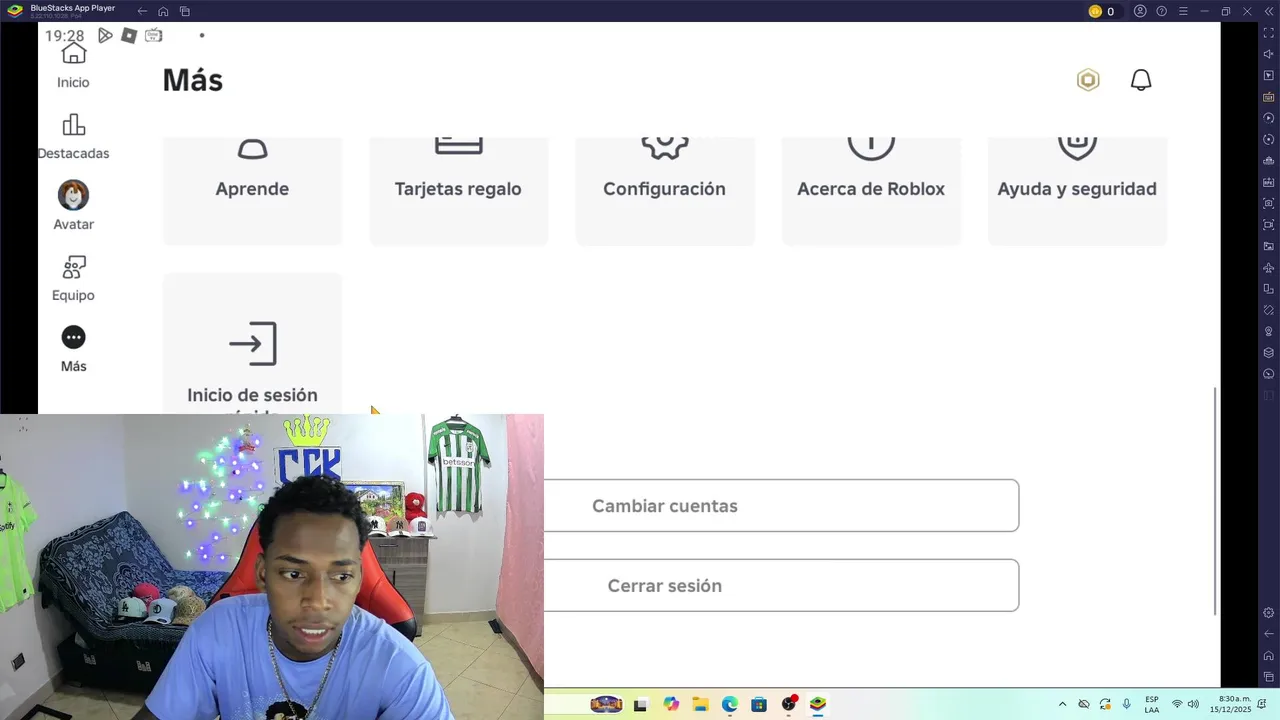1280x720 pixels.
Task: Open the Destacadas charts section
Action: click(73, 137)
